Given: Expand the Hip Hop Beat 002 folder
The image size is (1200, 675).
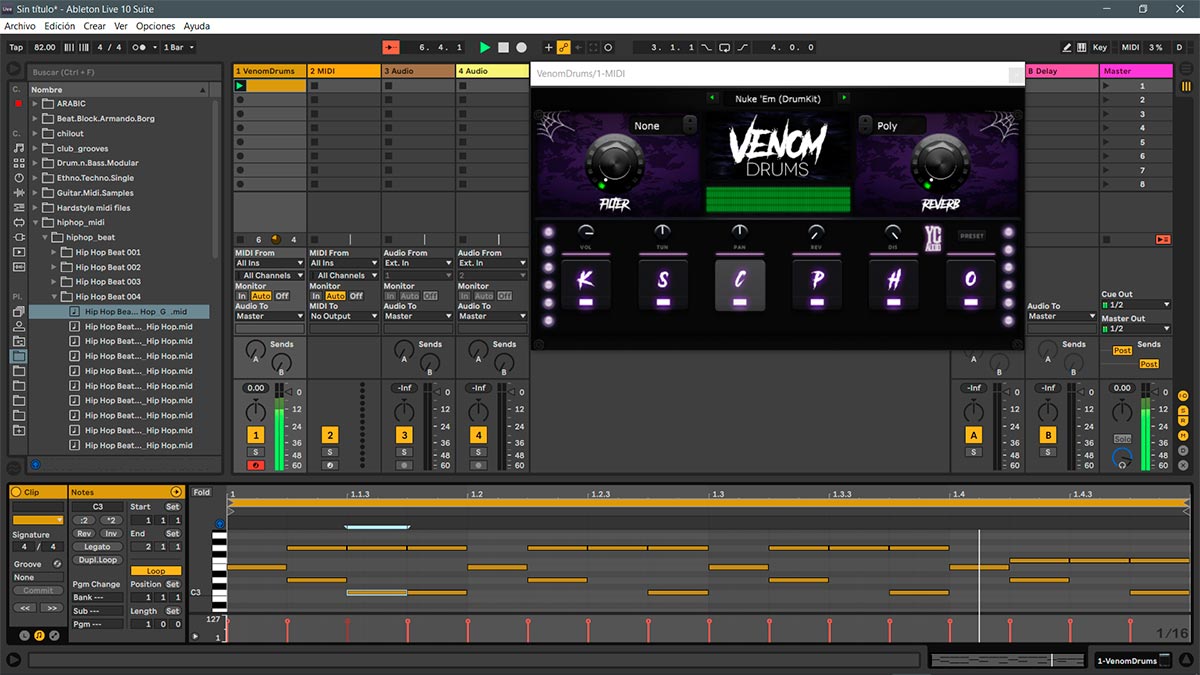Looking at the screenshot, I should point(55,267).
